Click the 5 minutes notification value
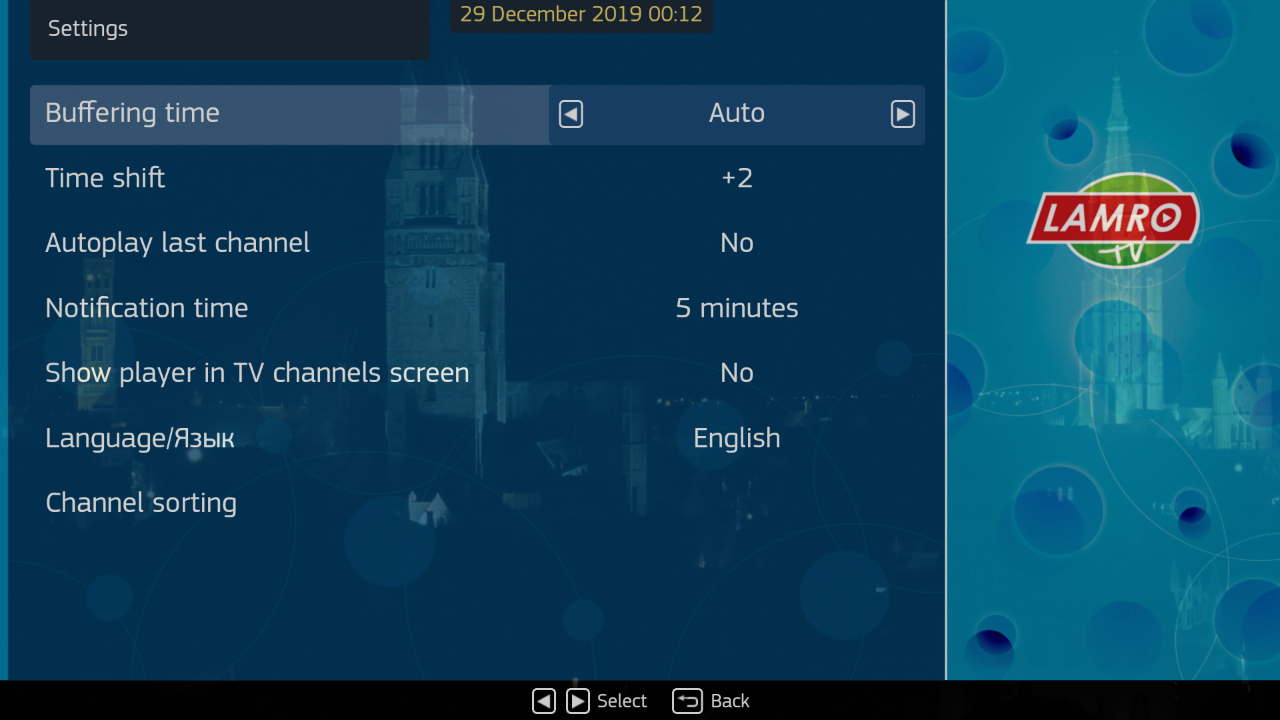Image resolution: width=1280 pixels, height=720 pixels. [x=737, y=308]
